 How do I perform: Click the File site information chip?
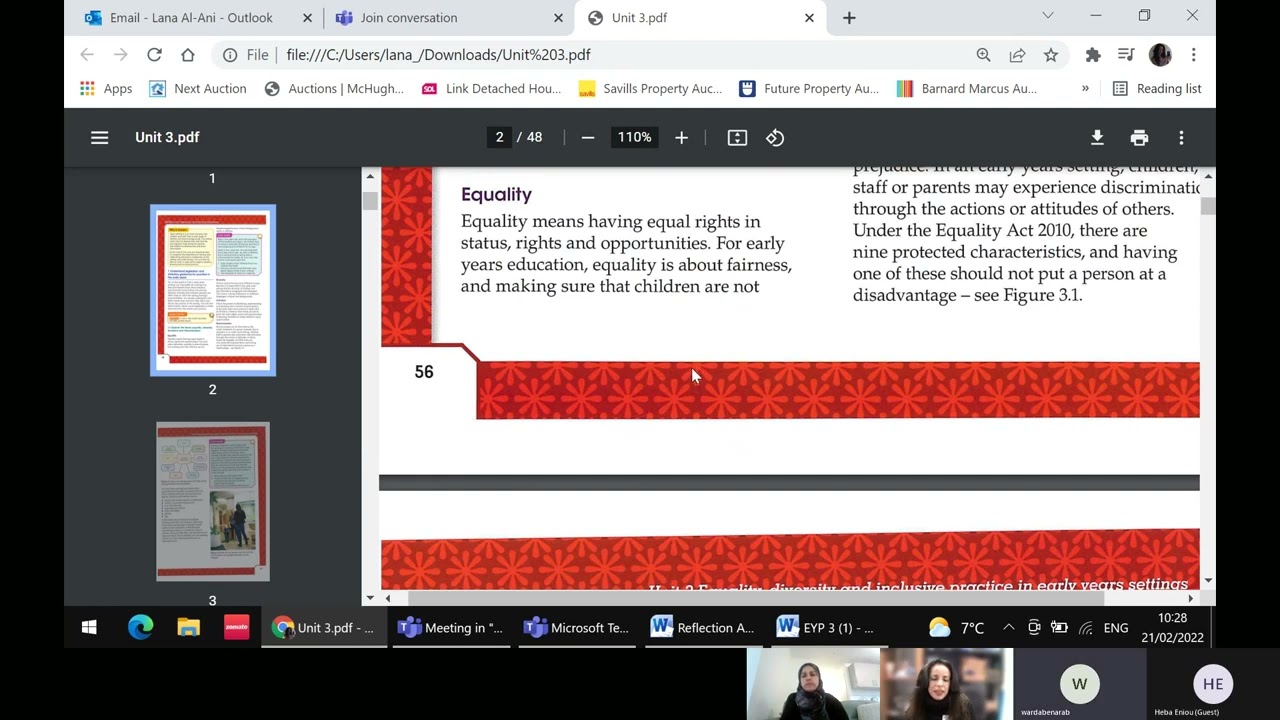[246, 55]
